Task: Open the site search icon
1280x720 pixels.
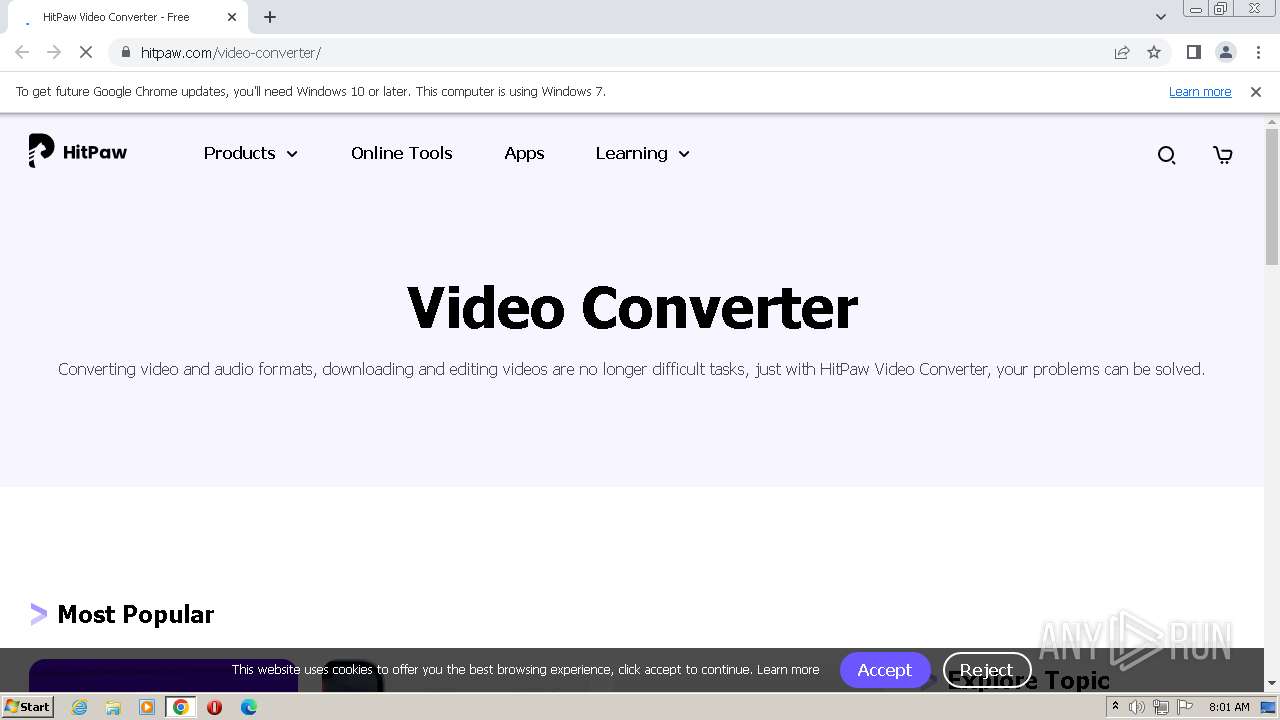Action: (x=1166, y=155)
